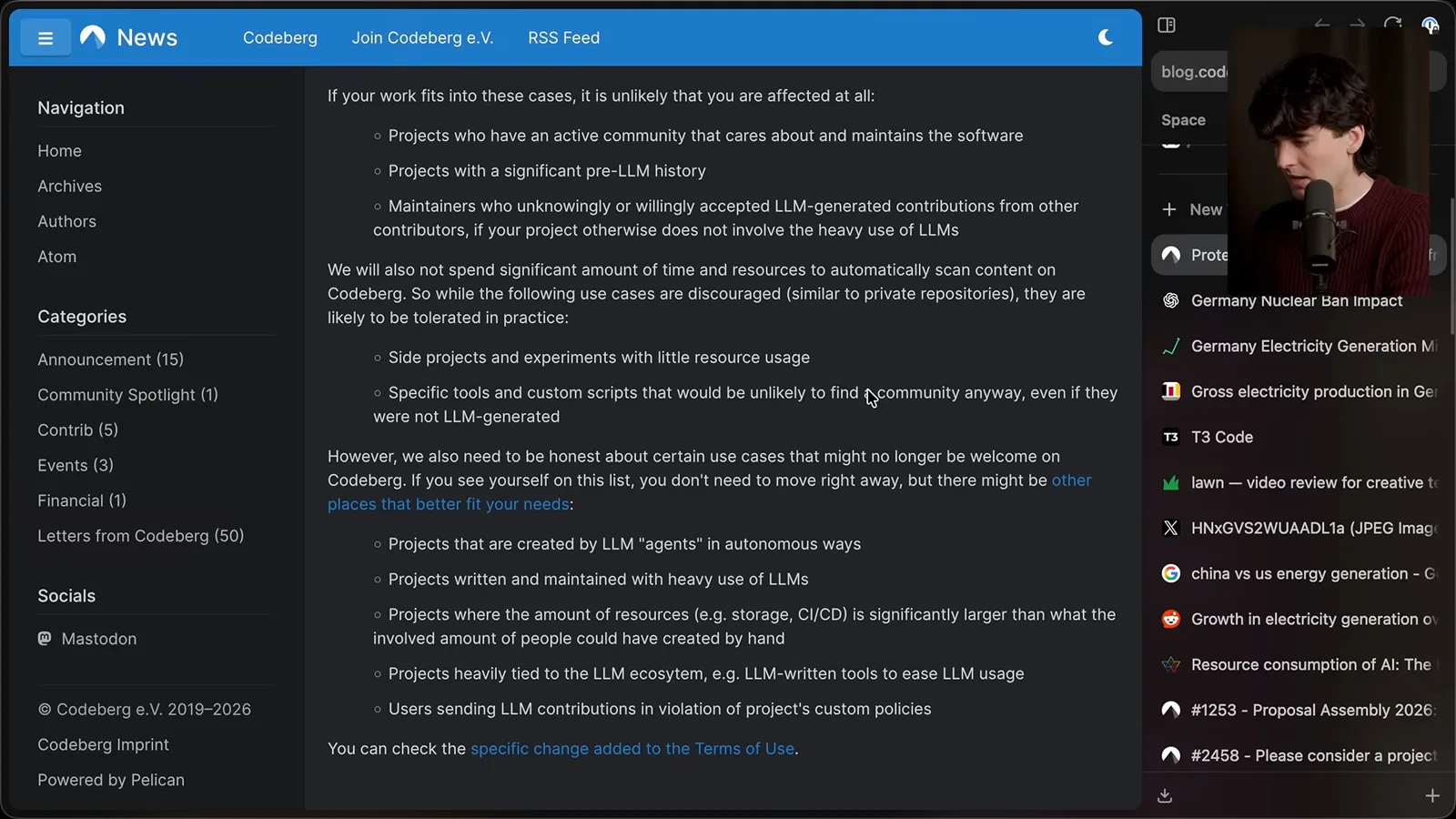Click the News site title

(147, 37)
